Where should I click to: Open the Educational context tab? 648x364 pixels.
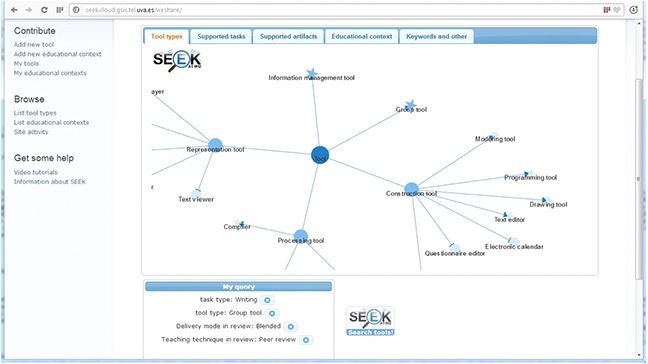point(362,36)
